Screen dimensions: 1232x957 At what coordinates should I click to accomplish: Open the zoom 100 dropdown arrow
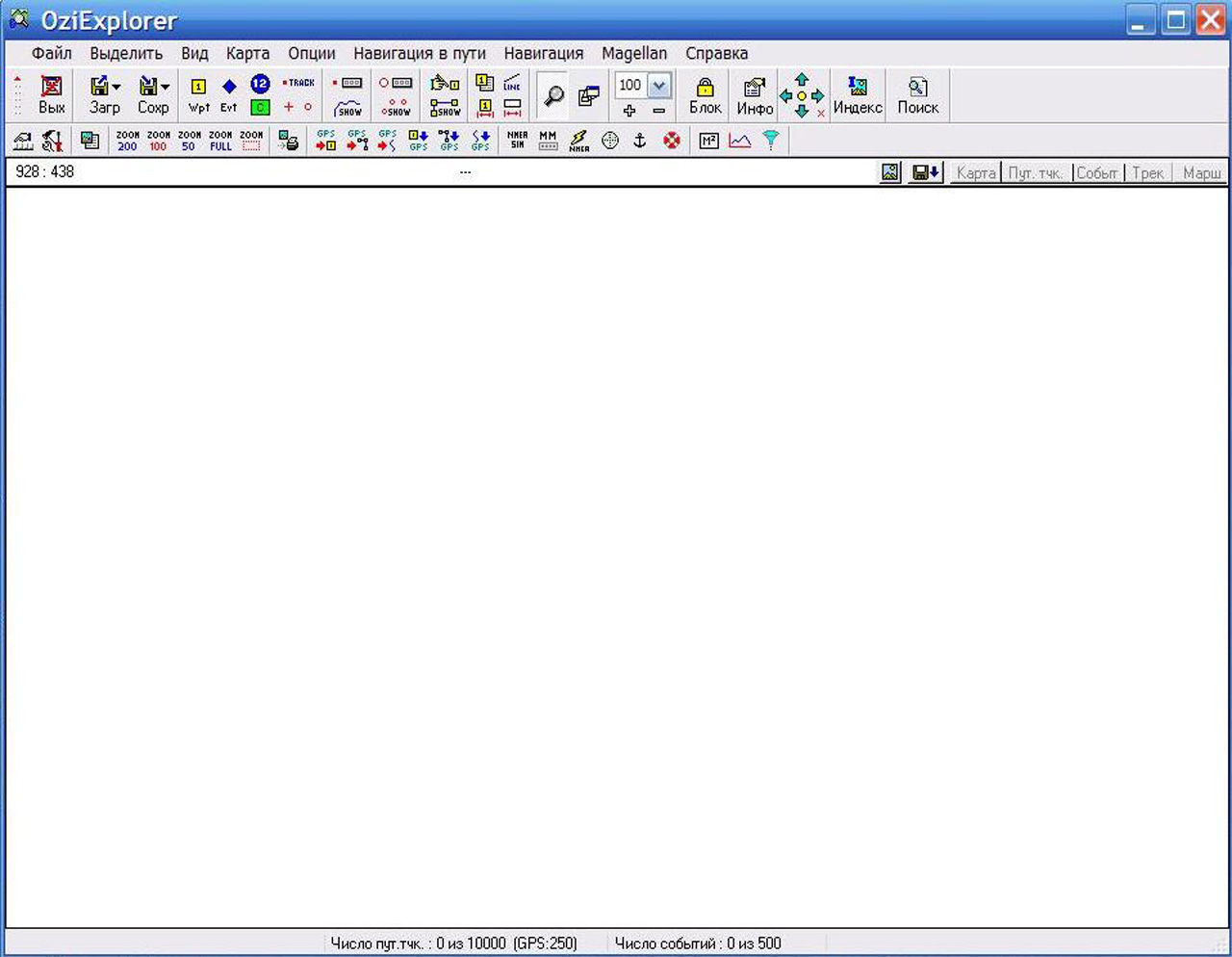click(659, 86)
